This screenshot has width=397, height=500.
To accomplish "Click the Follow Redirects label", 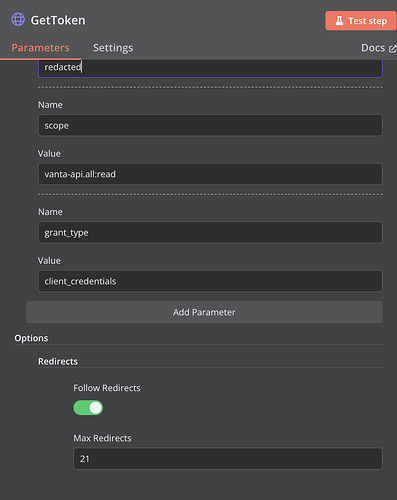I will tap(107, 388).
